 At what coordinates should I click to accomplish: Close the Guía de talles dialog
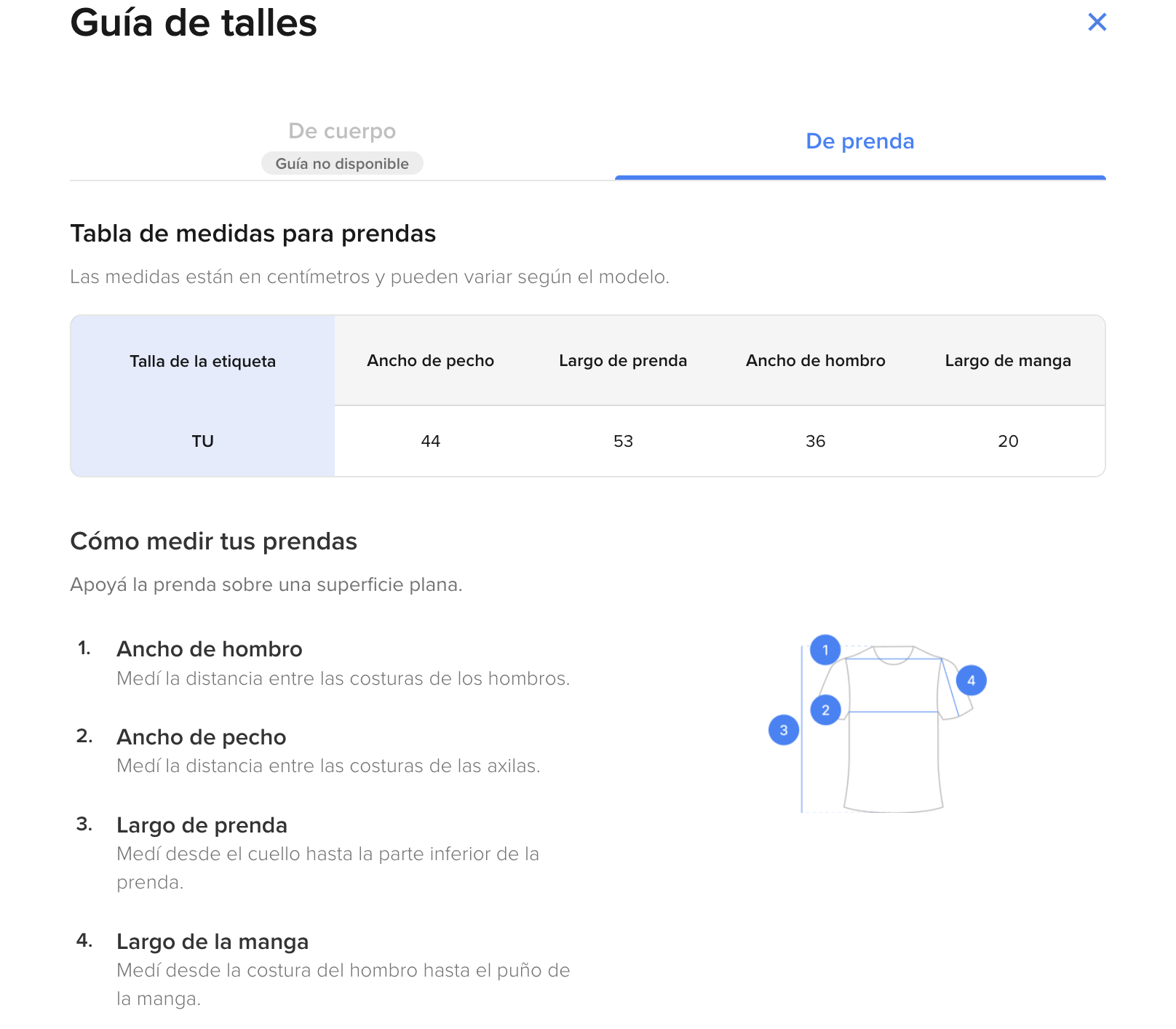tap(1097, 23)
